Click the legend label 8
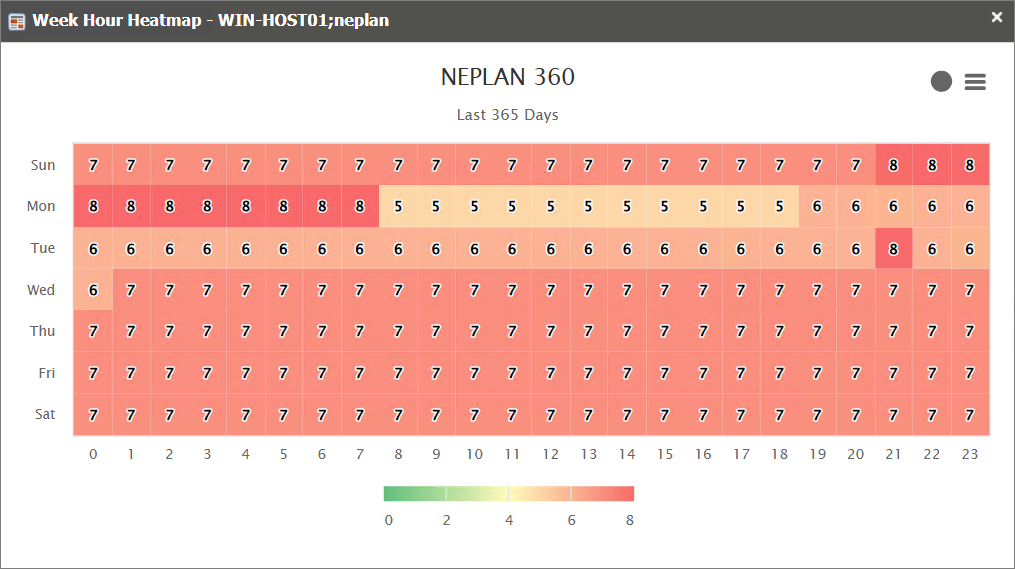1015x569 pixels. point(630,520)
